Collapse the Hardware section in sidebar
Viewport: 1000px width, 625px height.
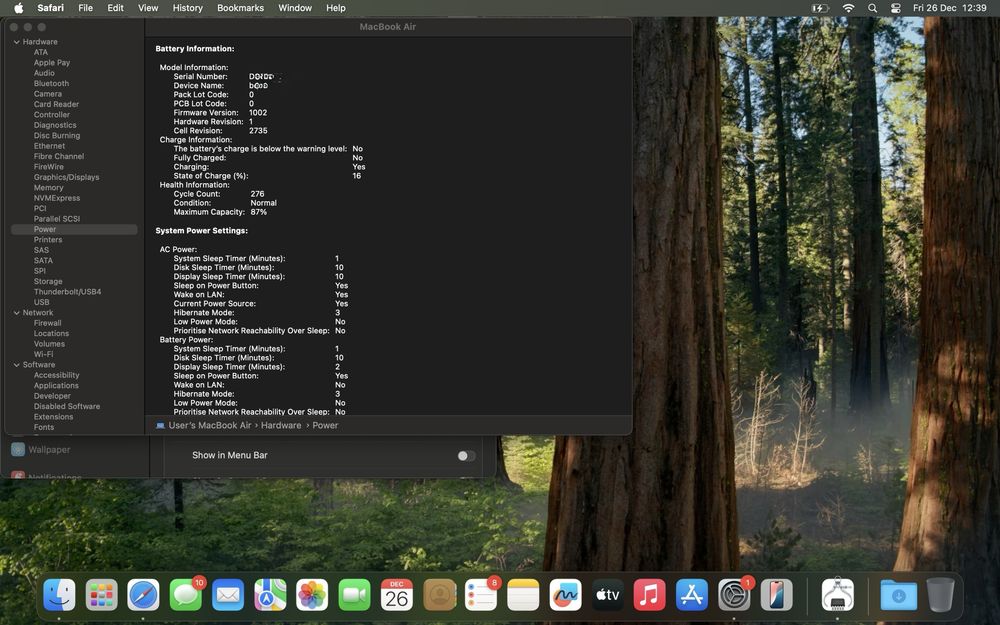[x=16, y=42]
